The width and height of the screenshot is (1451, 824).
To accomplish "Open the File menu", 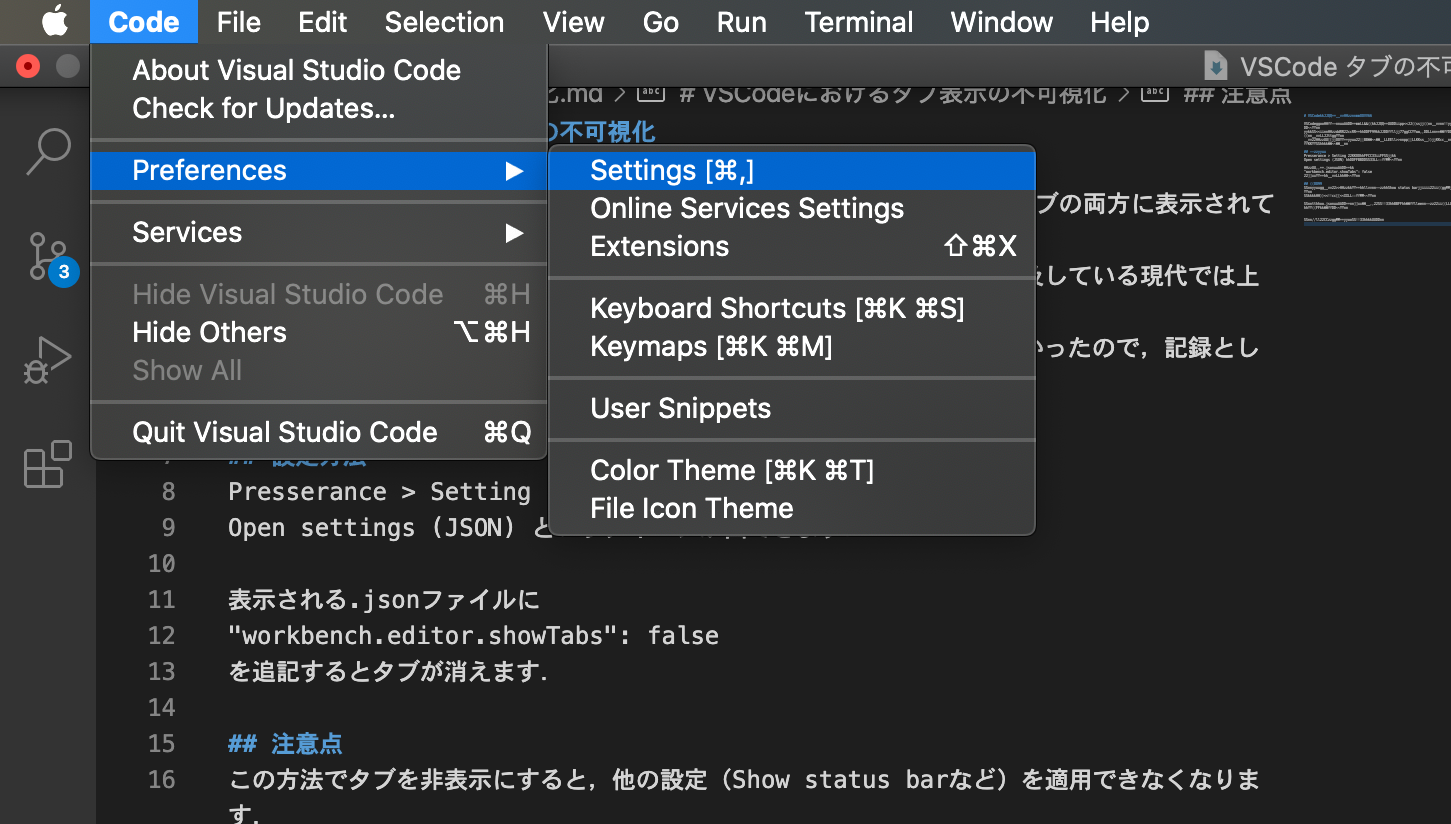I will tap(238, 22).
